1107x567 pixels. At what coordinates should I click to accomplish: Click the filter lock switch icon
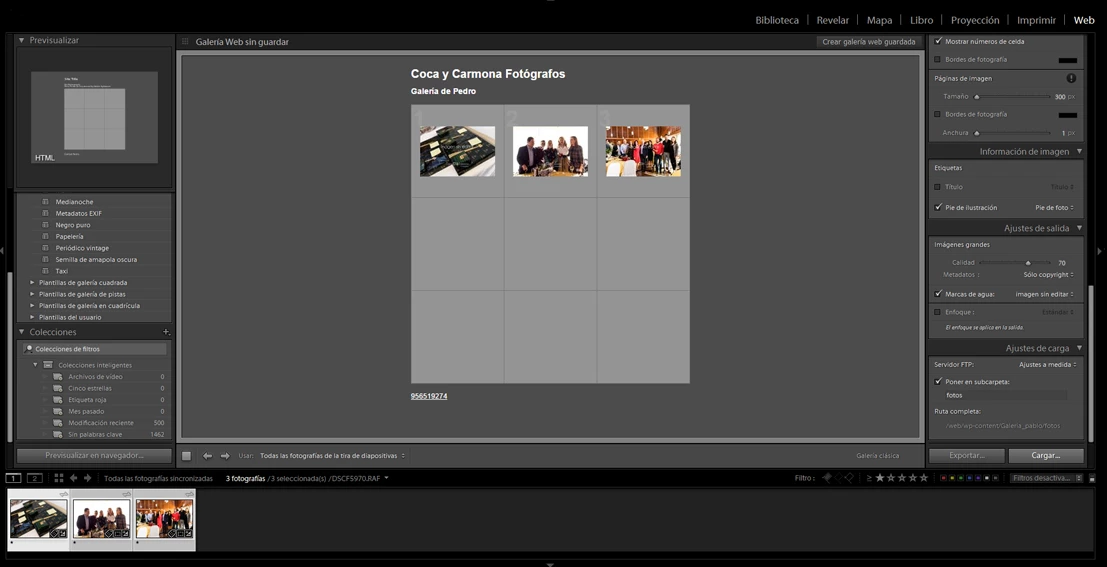[x=1092, y=478]
